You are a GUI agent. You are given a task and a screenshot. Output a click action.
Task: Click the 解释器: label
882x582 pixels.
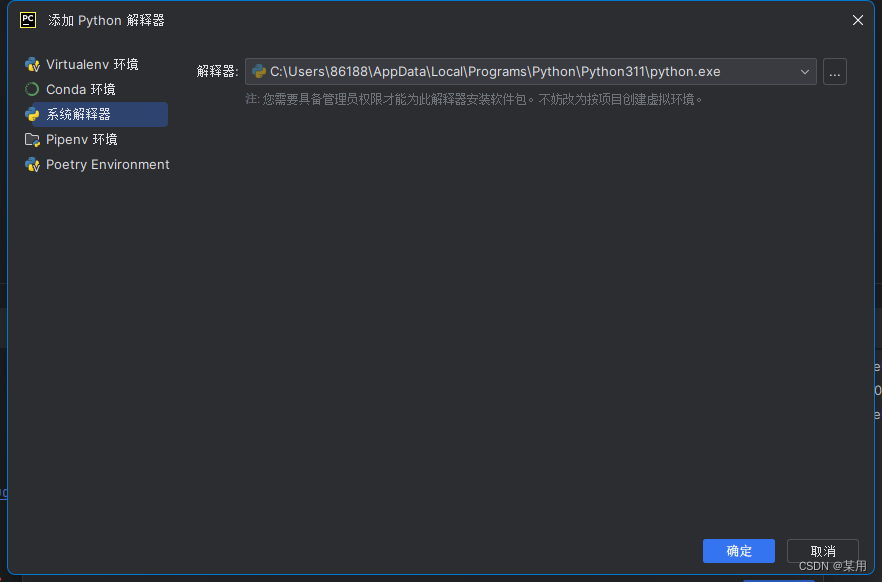(x=217, y=71)
